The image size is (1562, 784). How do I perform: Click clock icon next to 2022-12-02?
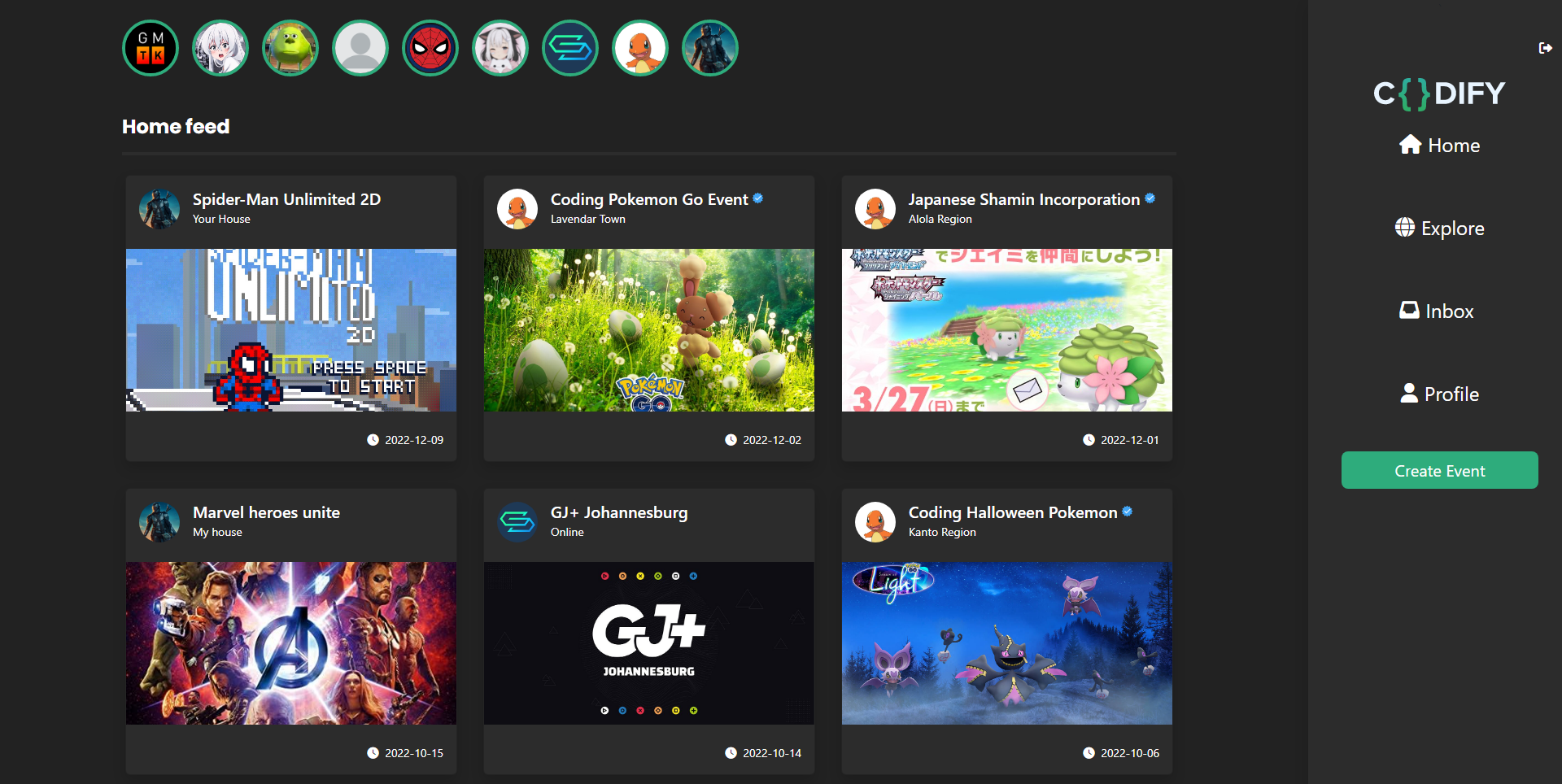(x=731, y=439)
